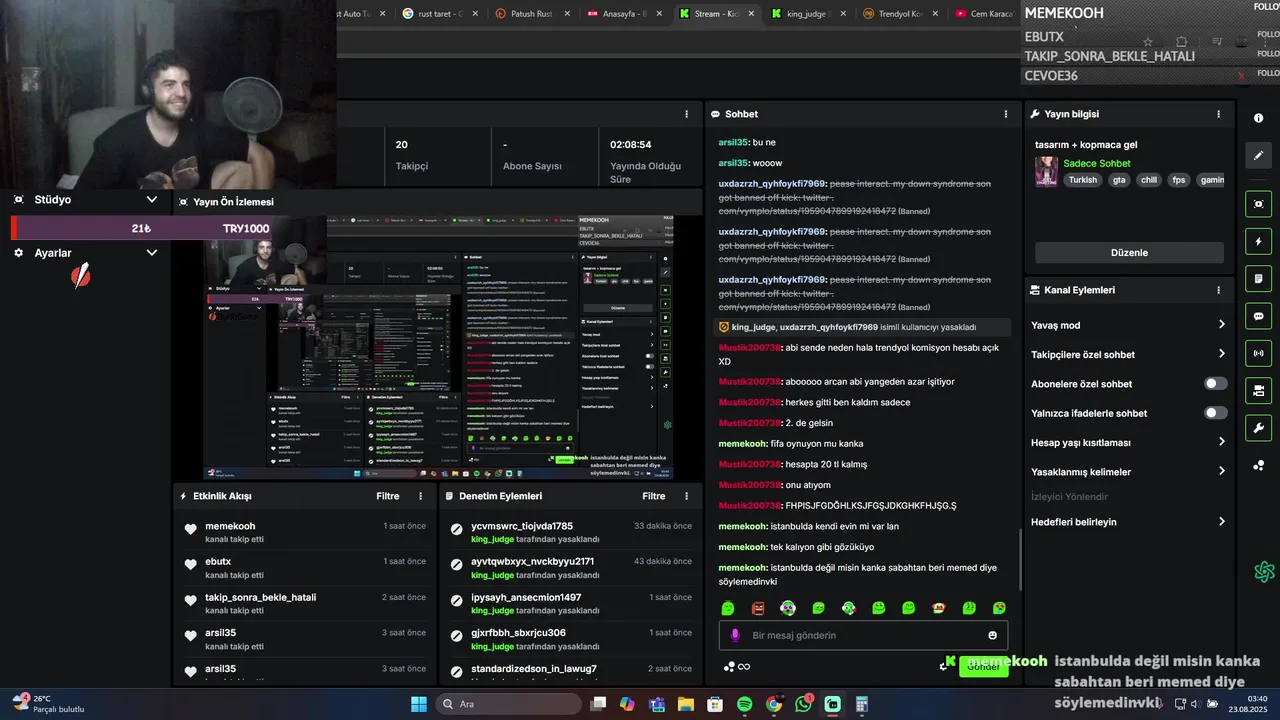Toggle the wrench stream info sidebar icon
The height and width of the screenshot is (720, 1280).
click(x=1258, y=428)
